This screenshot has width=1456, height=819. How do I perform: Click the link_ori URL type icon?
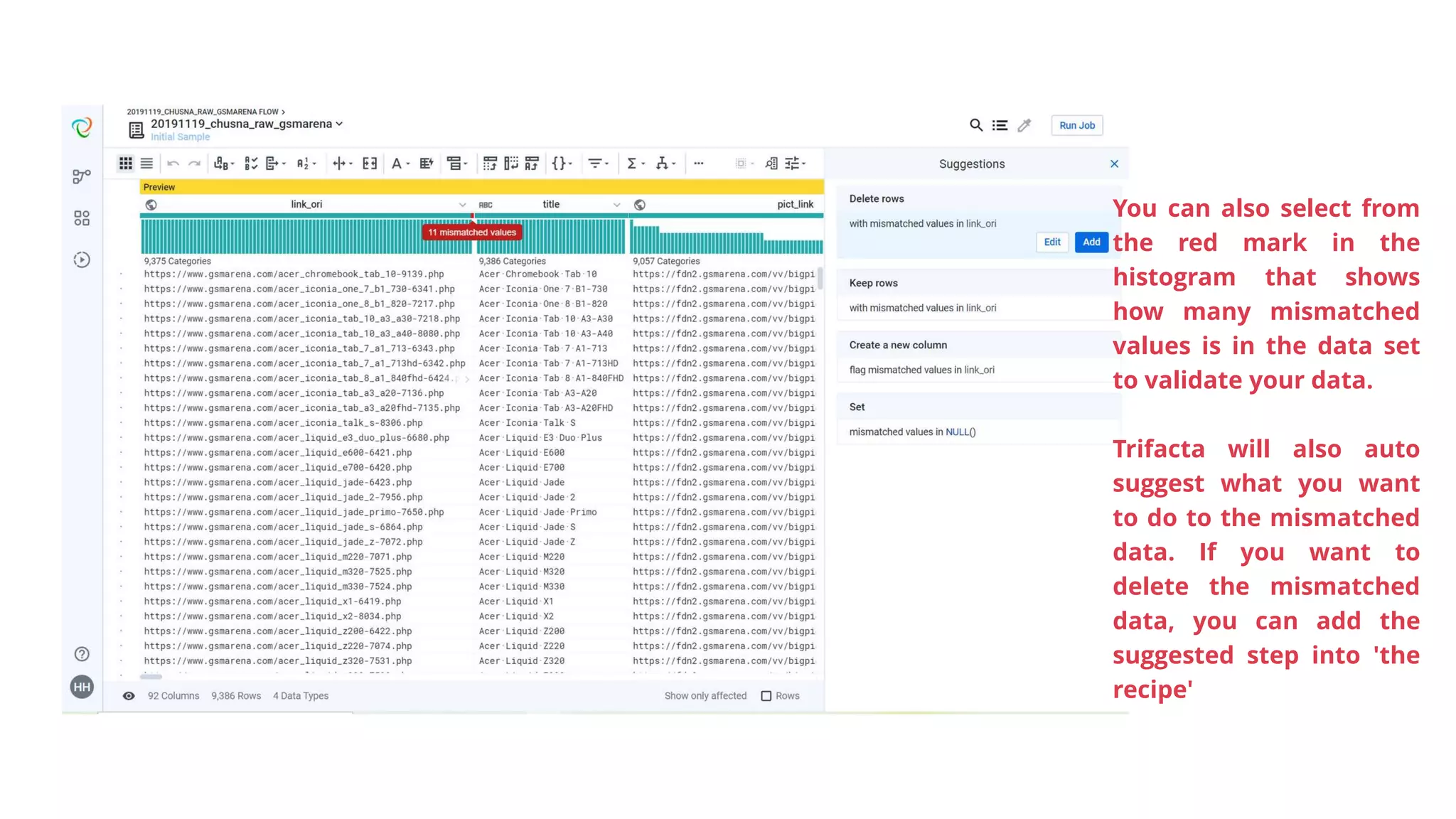coord(151,205)
